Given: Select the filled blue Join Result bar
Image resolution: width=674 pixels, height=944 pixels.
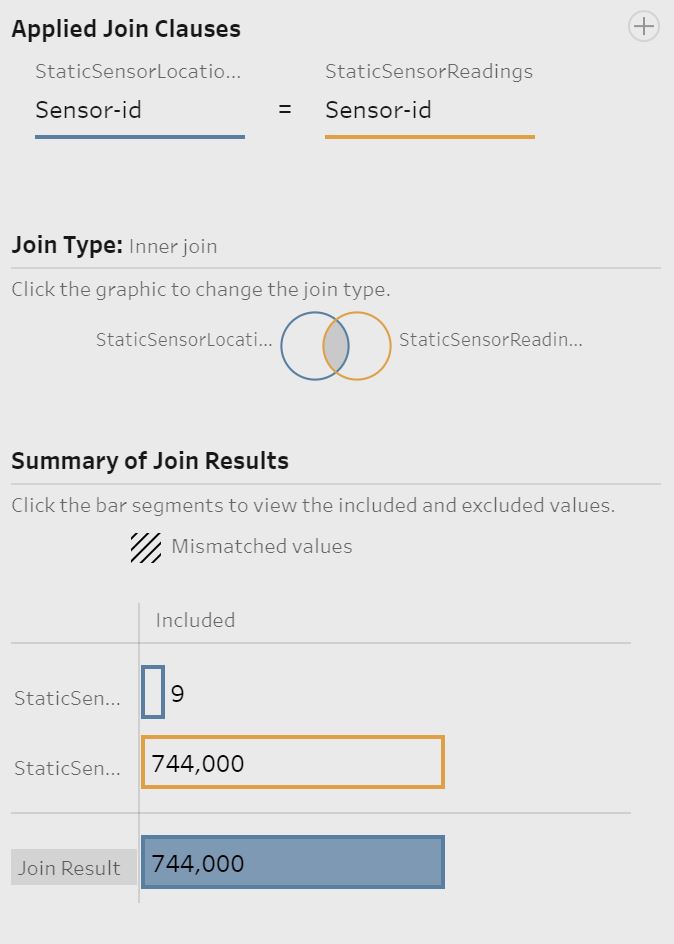Looking at the screenshot, I should point(292,863).
